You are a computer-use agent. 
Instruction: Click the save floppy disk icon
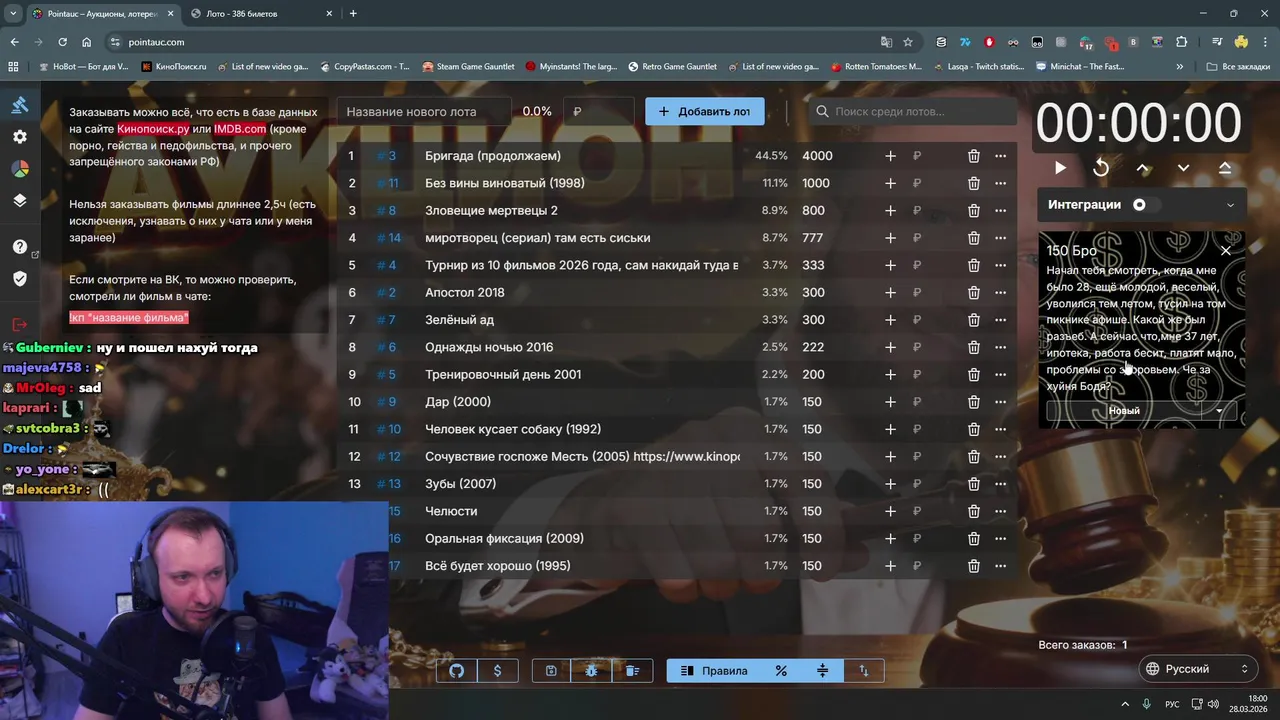point(551,671)
